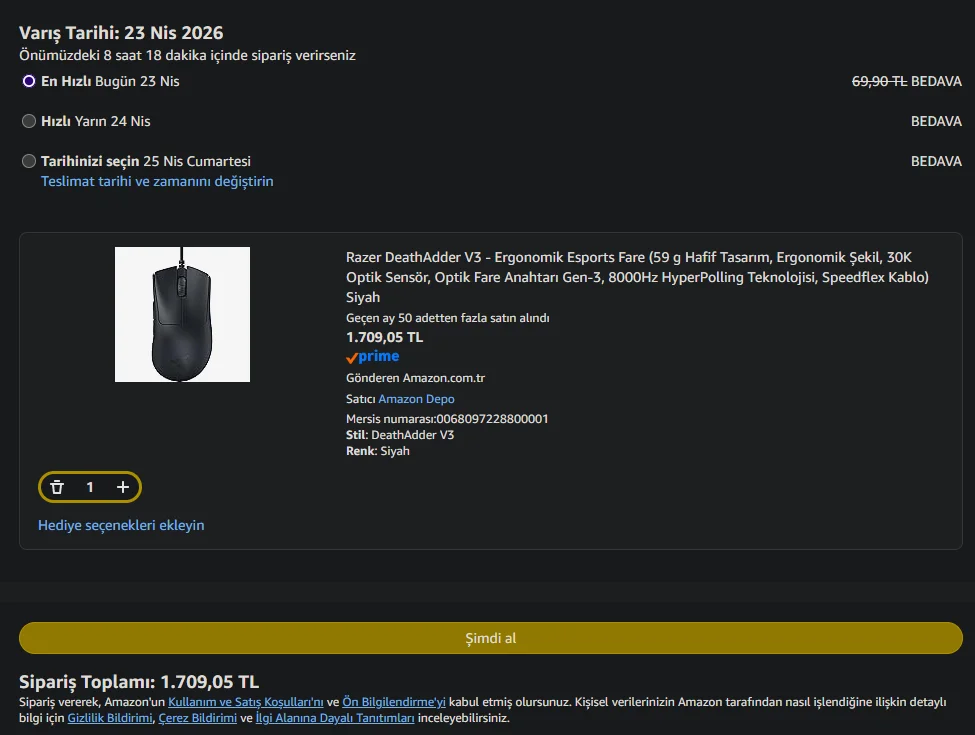Screen dimensions: 975x735
Task: Open İlgi Alanına Dayalı Tanıtımları link
Action: tap(335, 718)
